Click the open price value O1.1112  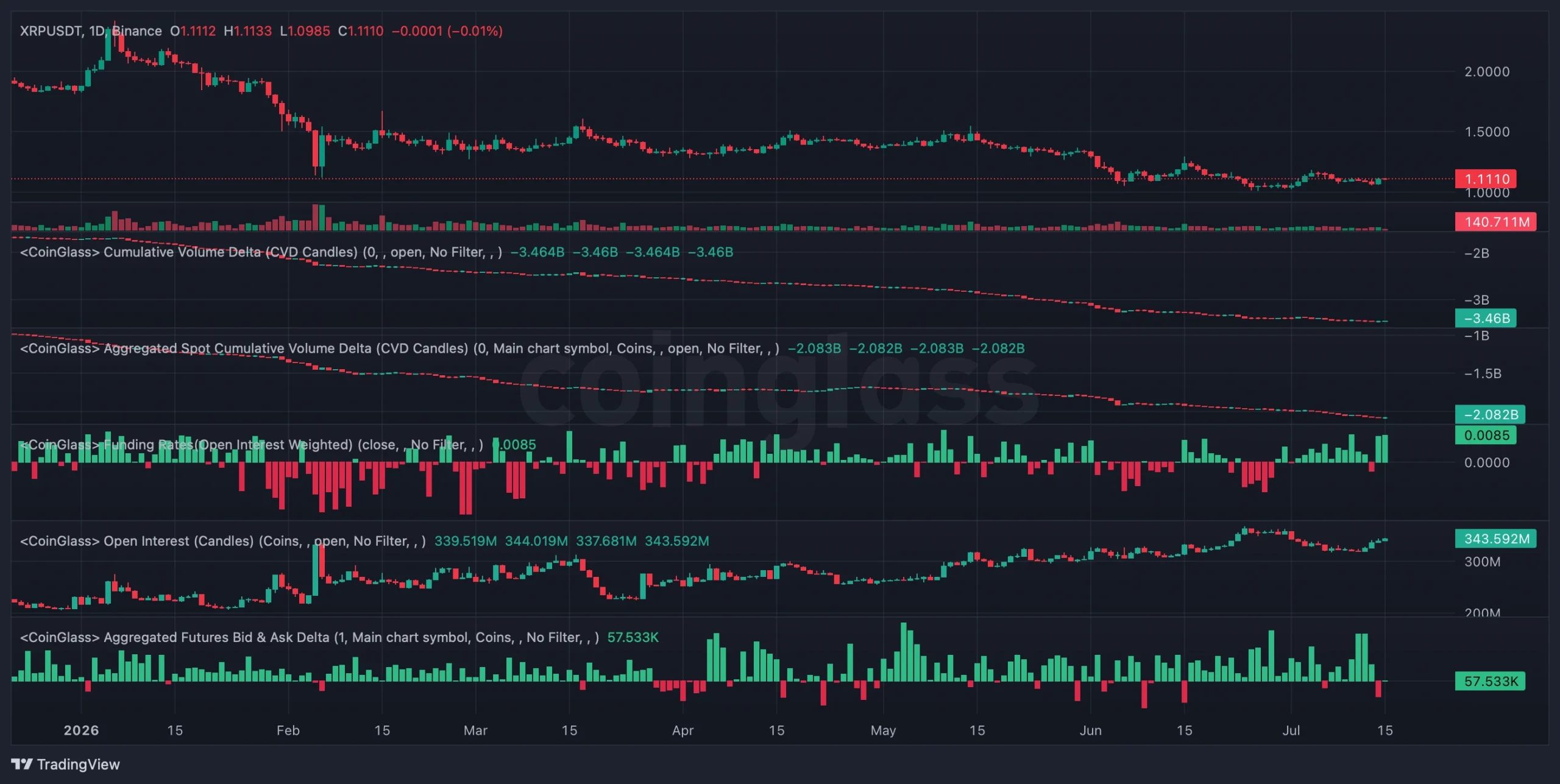tap(193, 31)
